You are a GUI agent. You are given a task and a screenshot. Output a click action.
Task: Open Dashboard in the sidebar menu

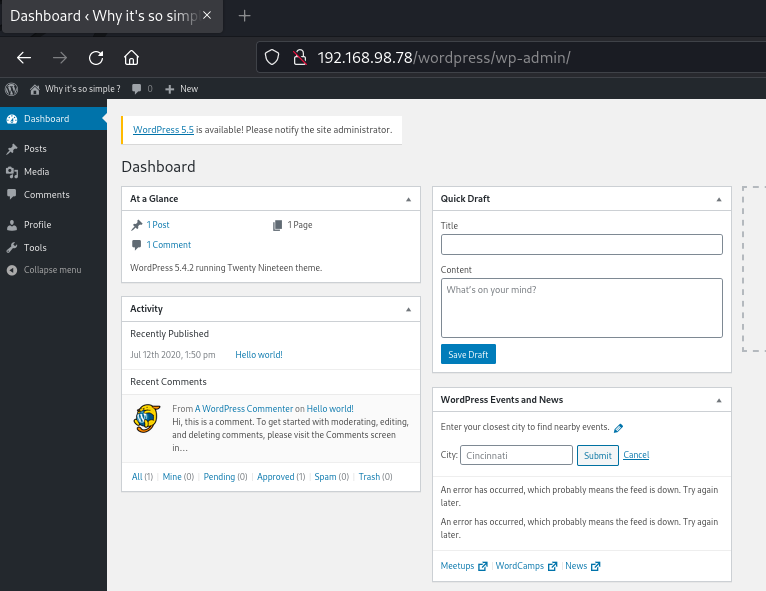53,119
